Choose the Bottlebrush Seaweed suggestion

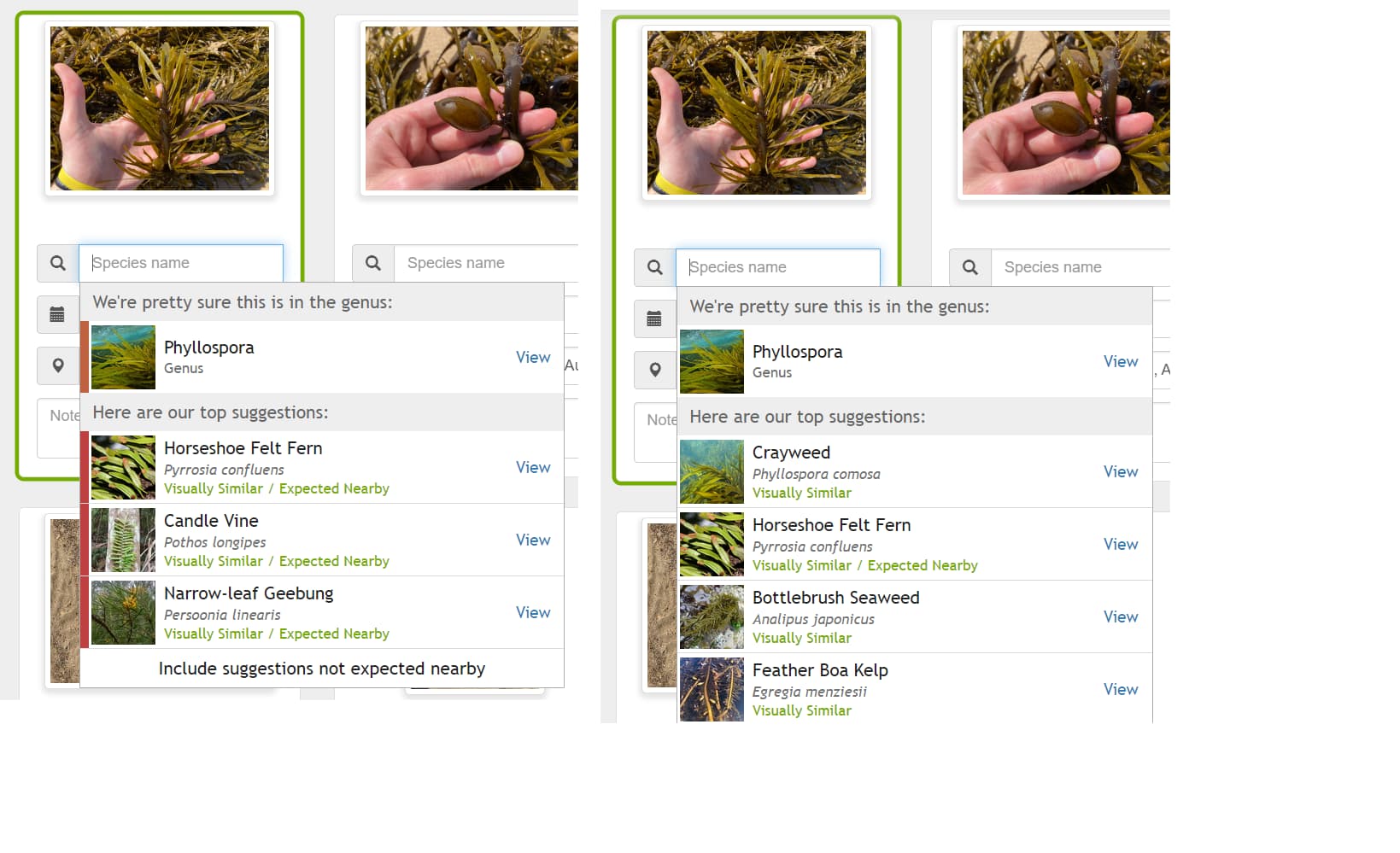[x=915, y=616]
